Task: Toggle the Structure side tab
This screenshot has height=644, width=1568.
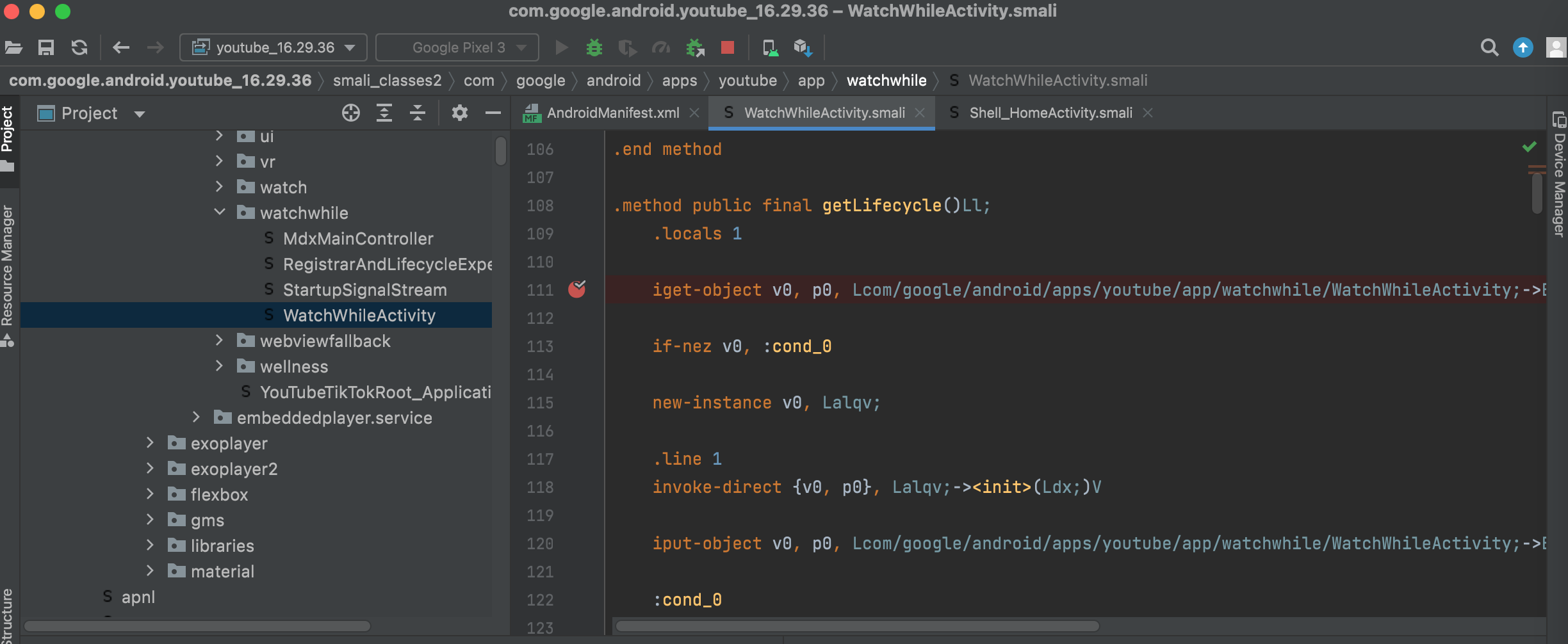Action: point(8,615)
